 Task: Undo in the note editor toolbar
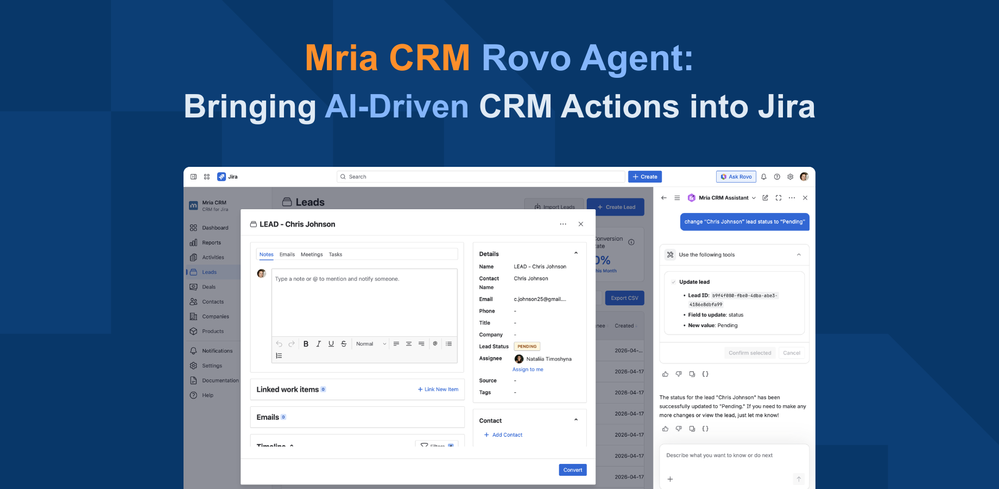tap(279, 344)
